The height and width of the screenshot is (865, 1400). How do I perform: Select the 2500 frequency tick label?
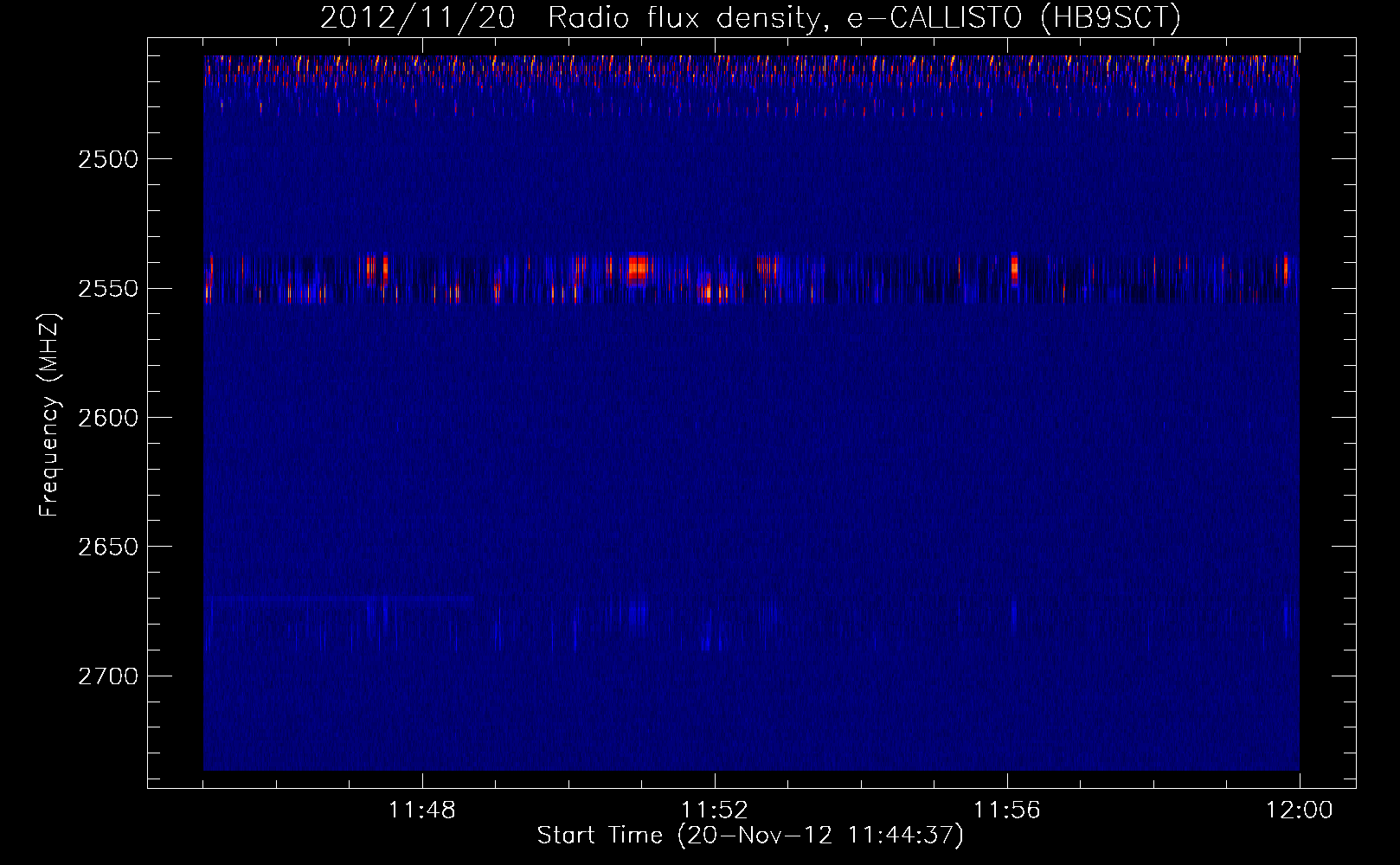pyautogui.click(x=108, y=159)
